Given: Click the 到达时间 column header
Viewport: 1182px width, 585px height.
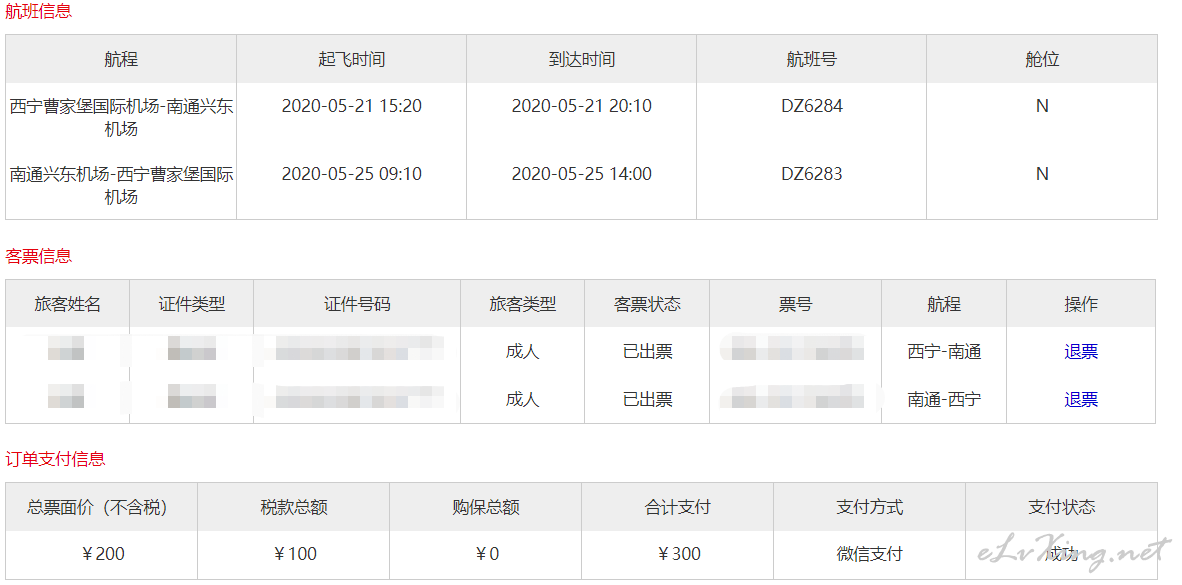Looking at the screenshot, I should tap(581, 60).
